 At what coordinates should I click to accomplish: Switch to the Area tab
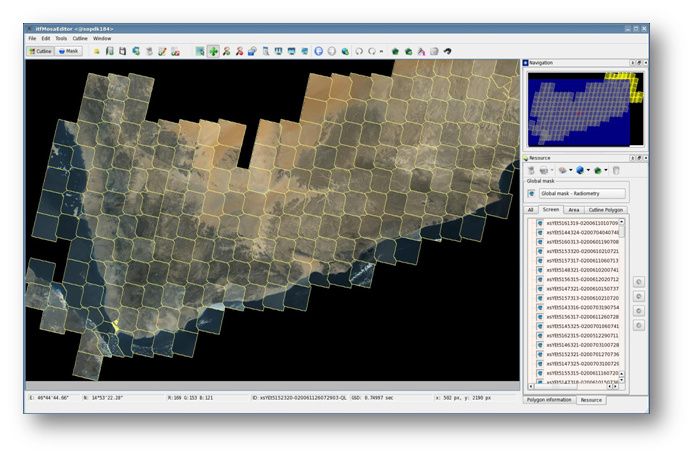[x=573, y=209]
